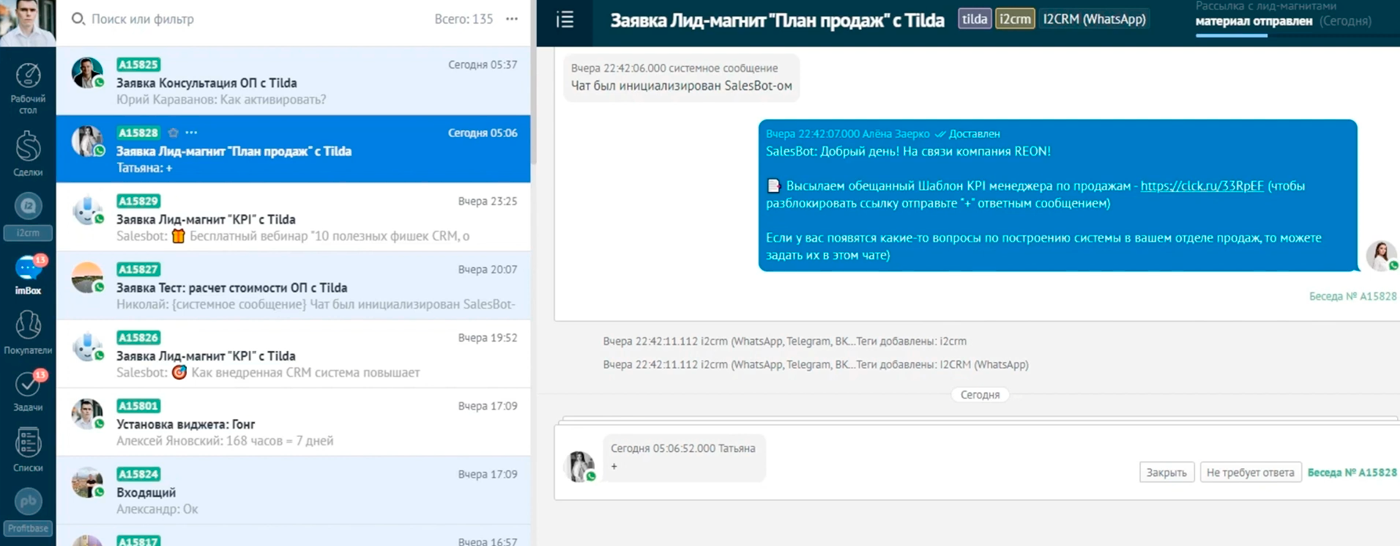Toggle star on conversation A15828
This screenshot has height=546, width=1400.
point(173,133)
